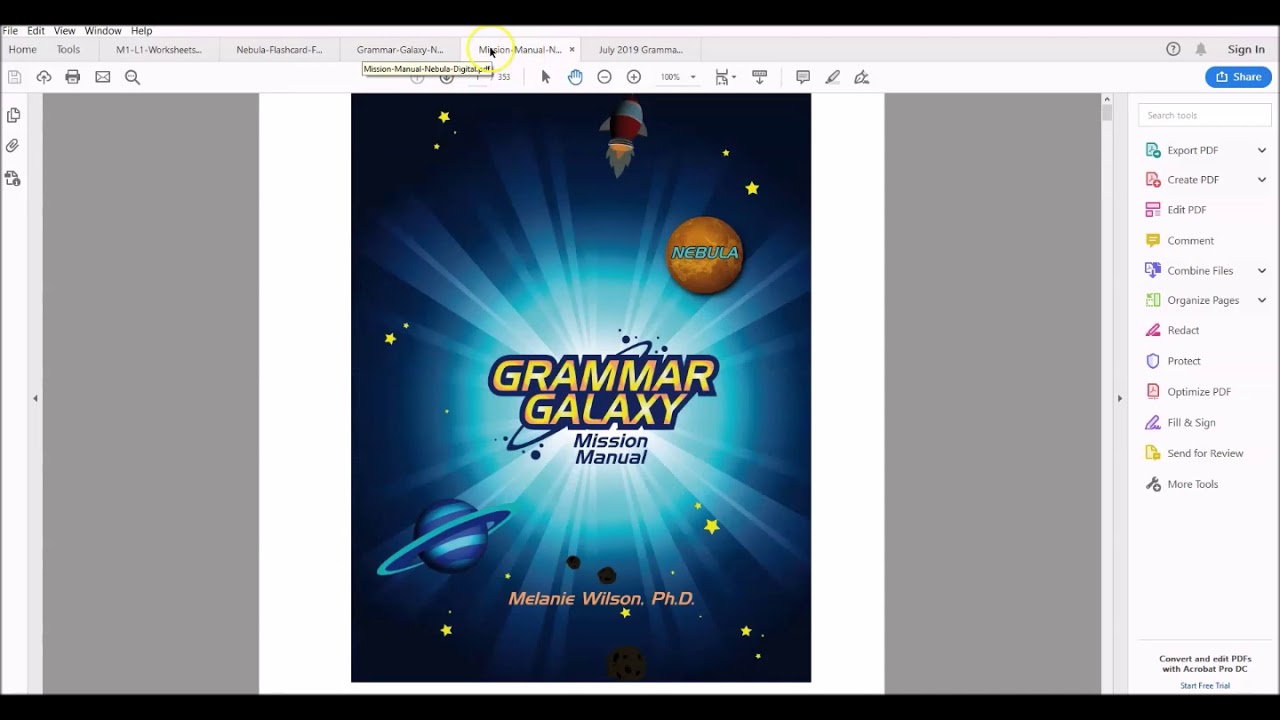1280x720 pixels.
Task: Open the Edit PDF tool
Action: pos(1187,210)
